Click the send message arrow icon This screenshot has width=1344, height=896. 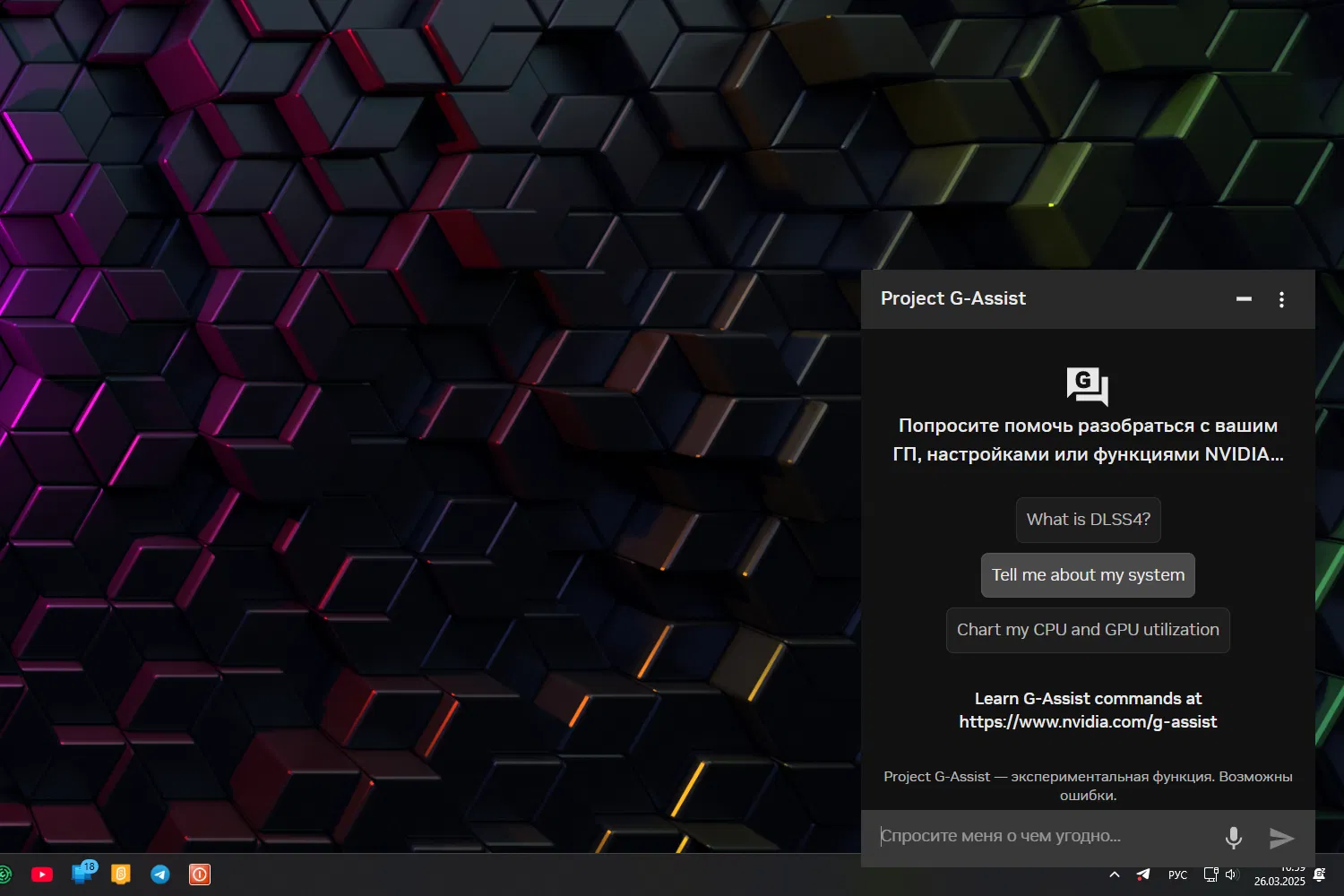[1282, 838]
